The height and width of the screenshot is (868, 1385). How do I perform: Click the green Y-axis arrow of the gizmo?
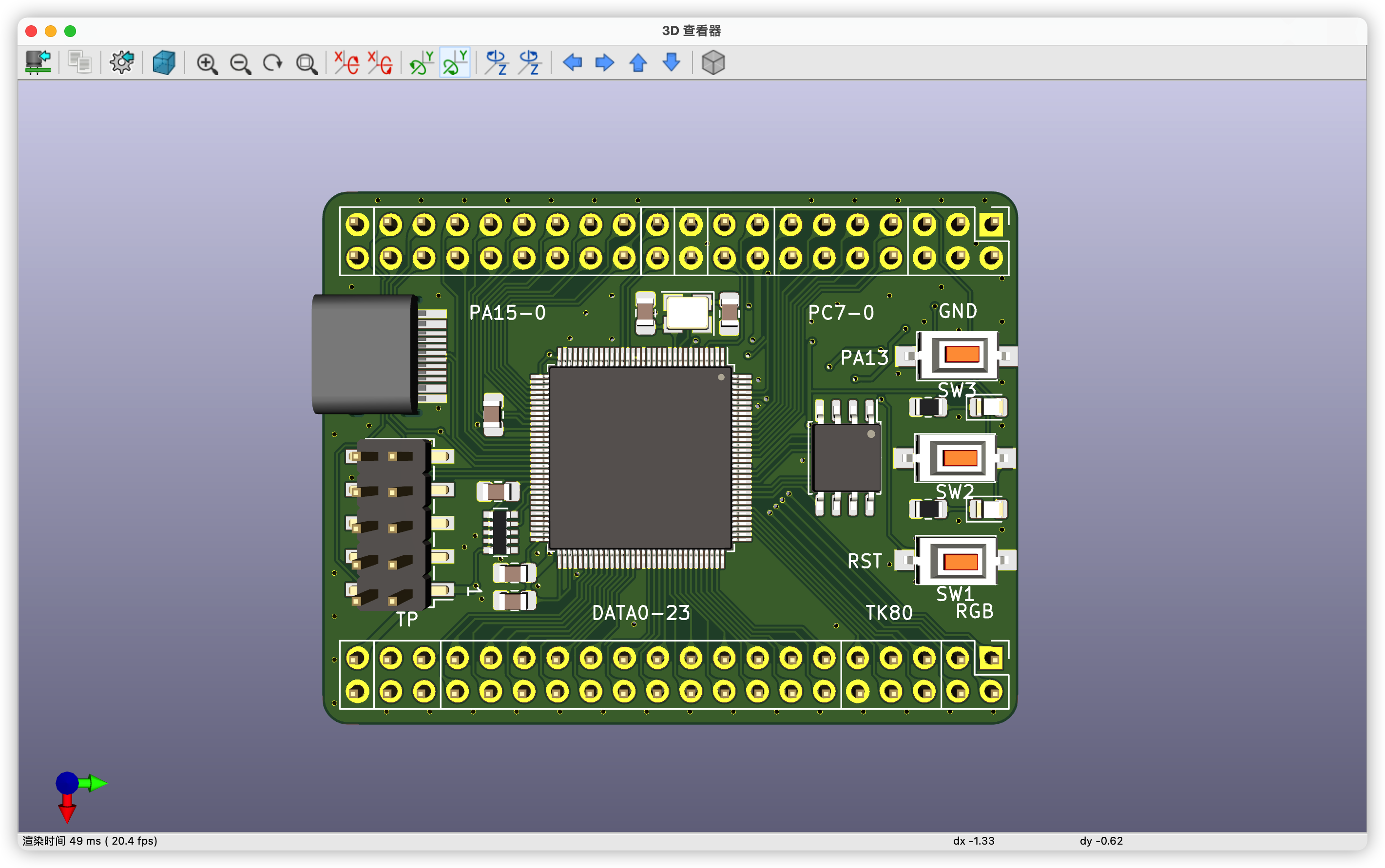click(x=96, y=783)
